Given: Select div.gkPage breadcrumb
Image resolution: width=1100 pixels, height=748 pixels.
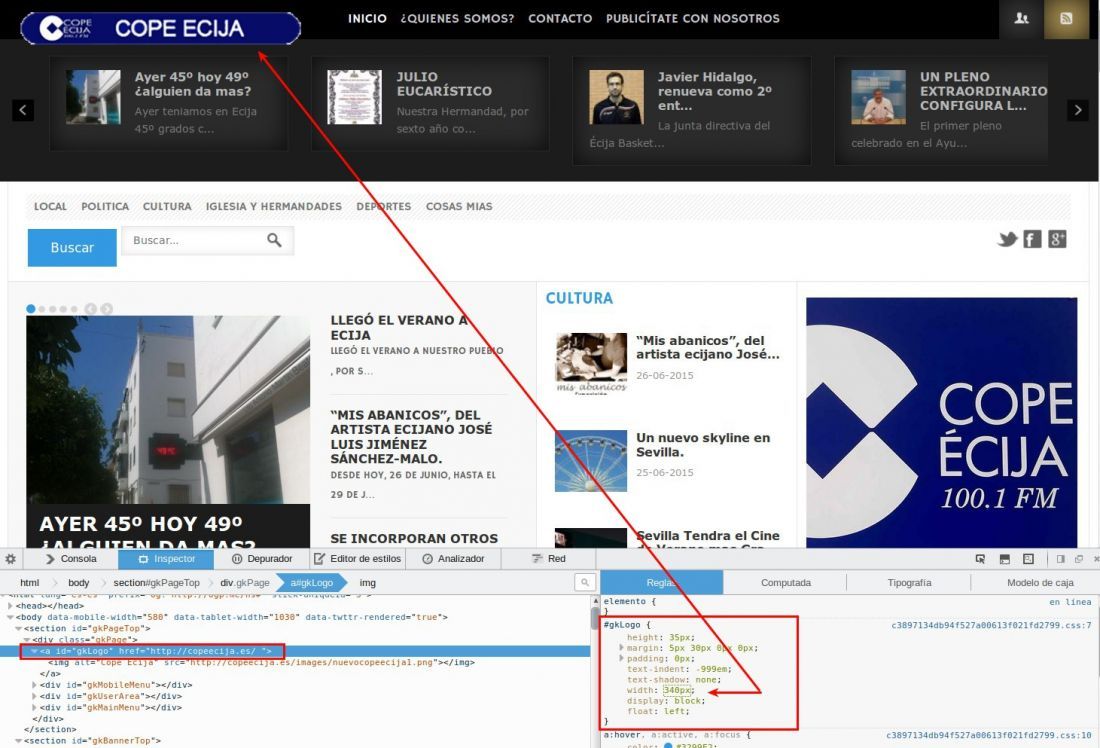Looking at the screenshot, I should [x=245, y=582].
